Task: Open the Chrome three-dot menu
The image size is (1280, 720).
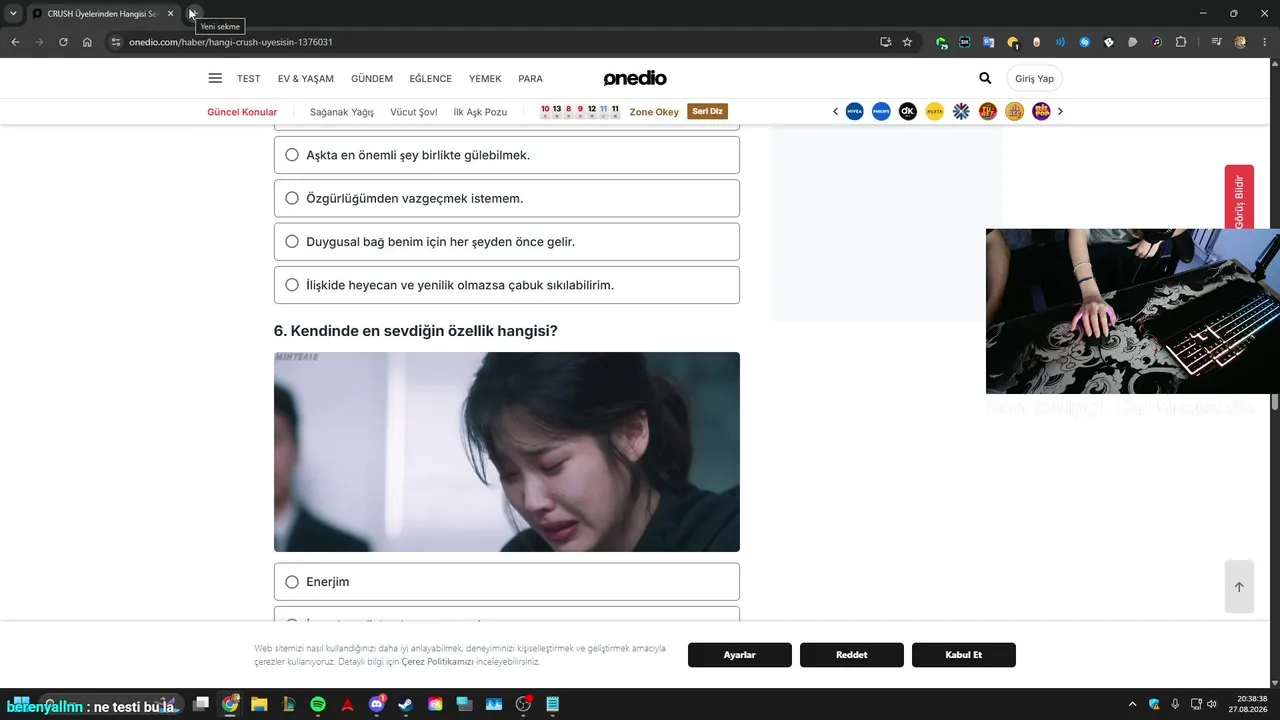Action: (x=1265, y=42)
